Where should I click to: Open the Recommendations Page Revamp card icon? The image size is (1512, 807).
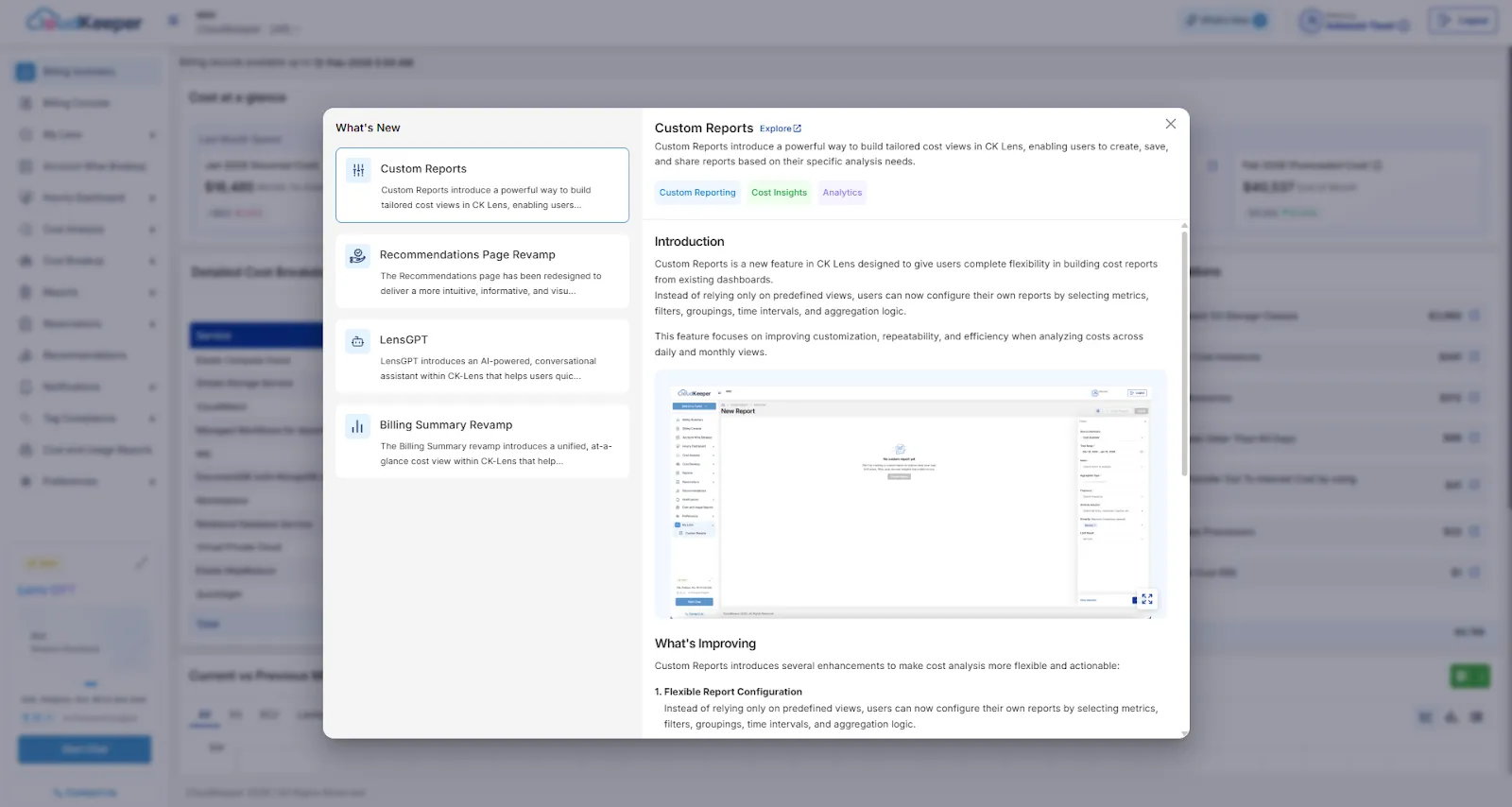coord(357,255)
